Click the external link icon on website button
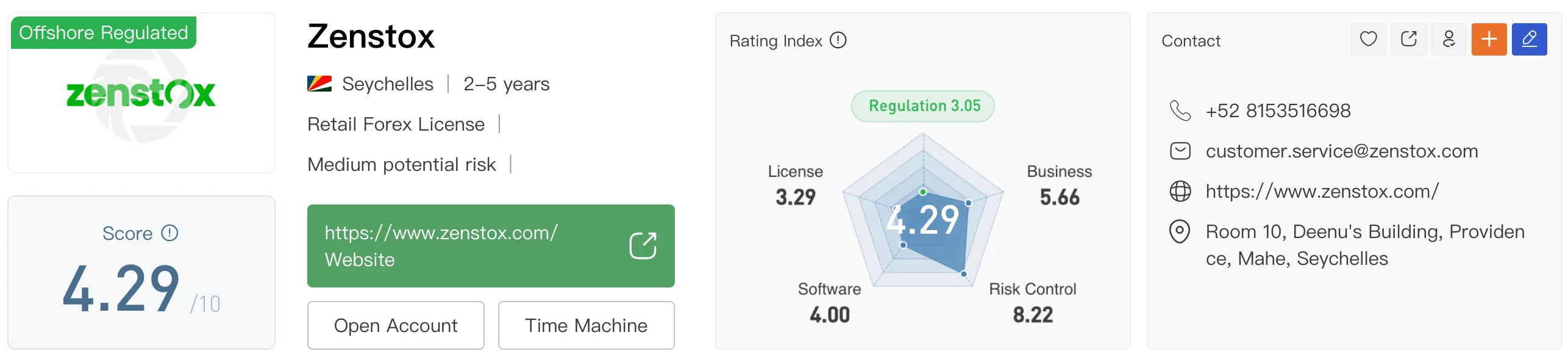This screenshot has width=1568, height=354. 643,246
